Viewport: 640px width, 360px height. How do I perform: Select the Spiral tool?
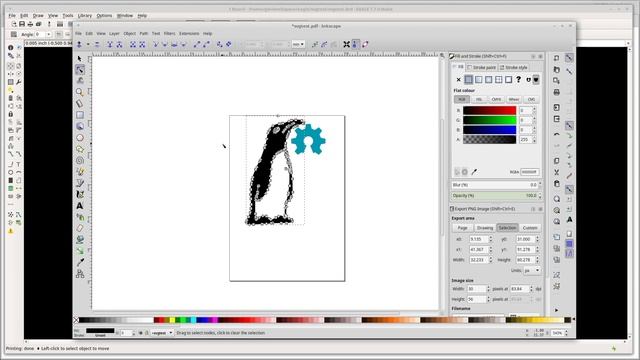80,160
